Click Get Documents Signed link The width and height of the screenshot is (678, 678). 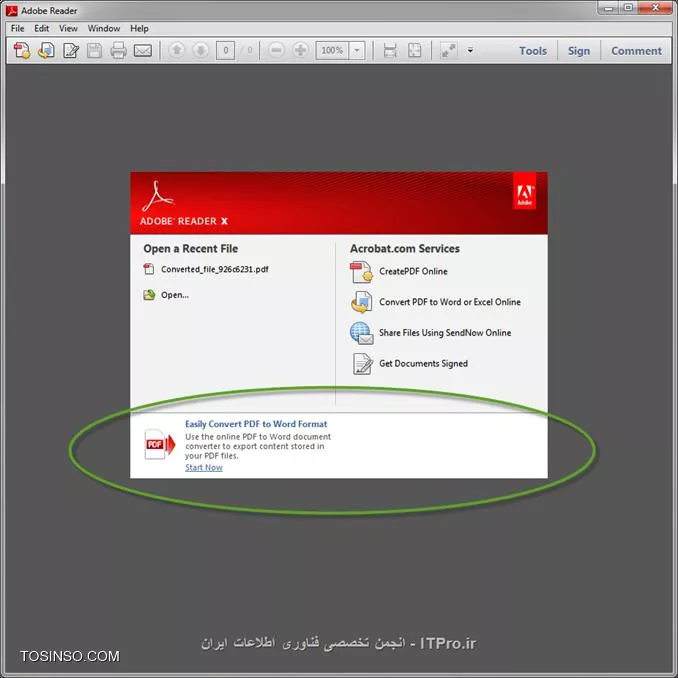(423, 364)
